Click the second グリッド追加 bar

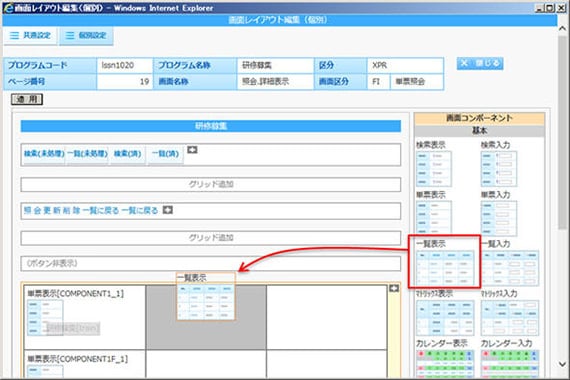pos(211,238)
